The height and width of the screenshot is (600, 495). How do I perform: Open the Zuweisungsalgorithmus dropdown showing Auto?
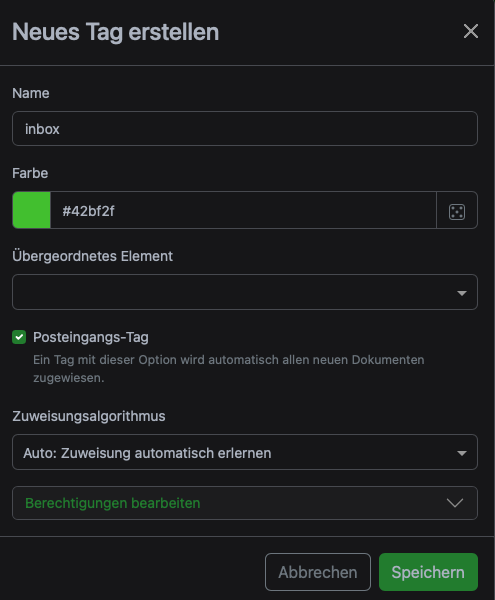pos(245,452)
